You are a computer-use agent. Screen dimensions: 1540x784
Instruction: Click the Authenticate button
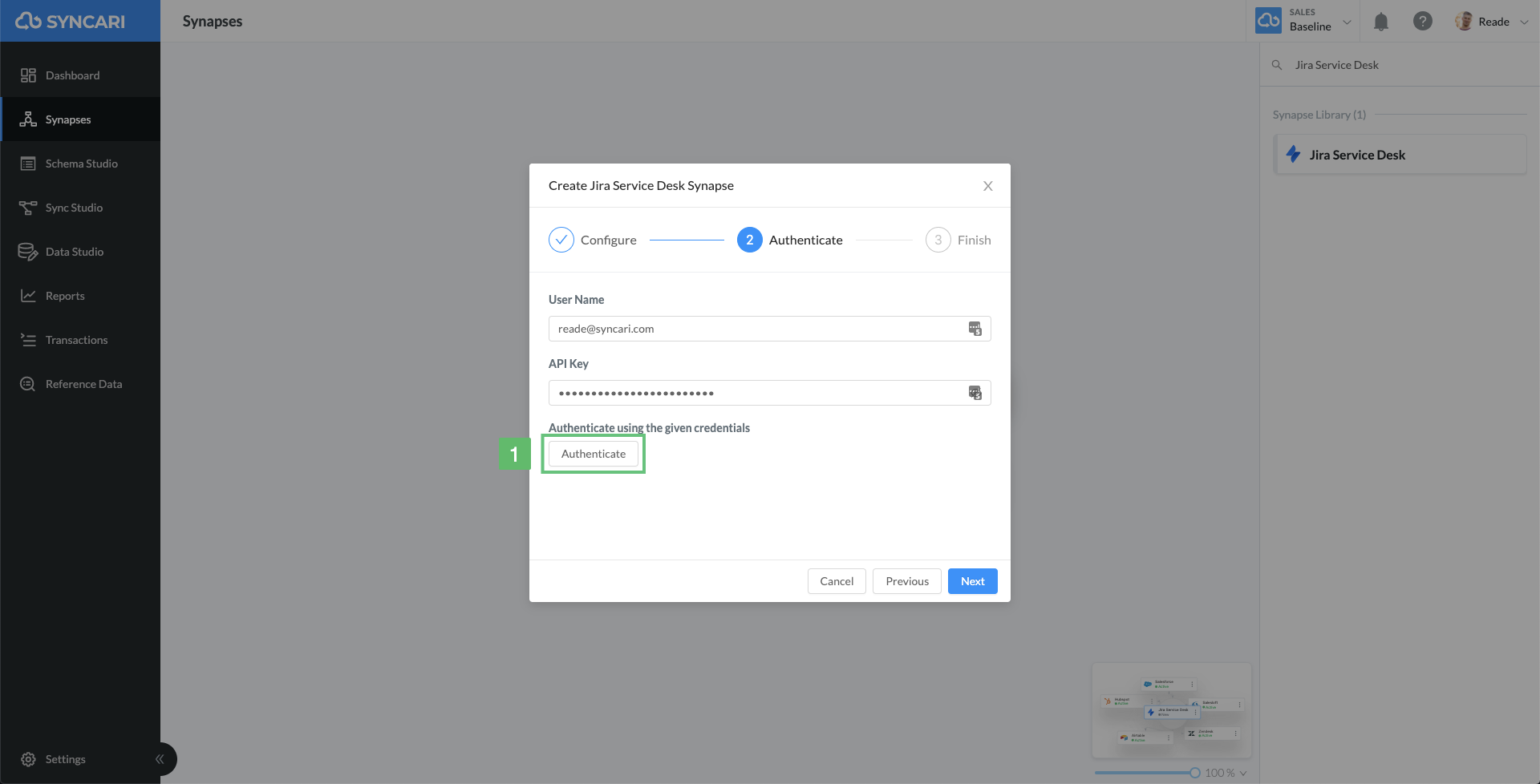(594, 454)
